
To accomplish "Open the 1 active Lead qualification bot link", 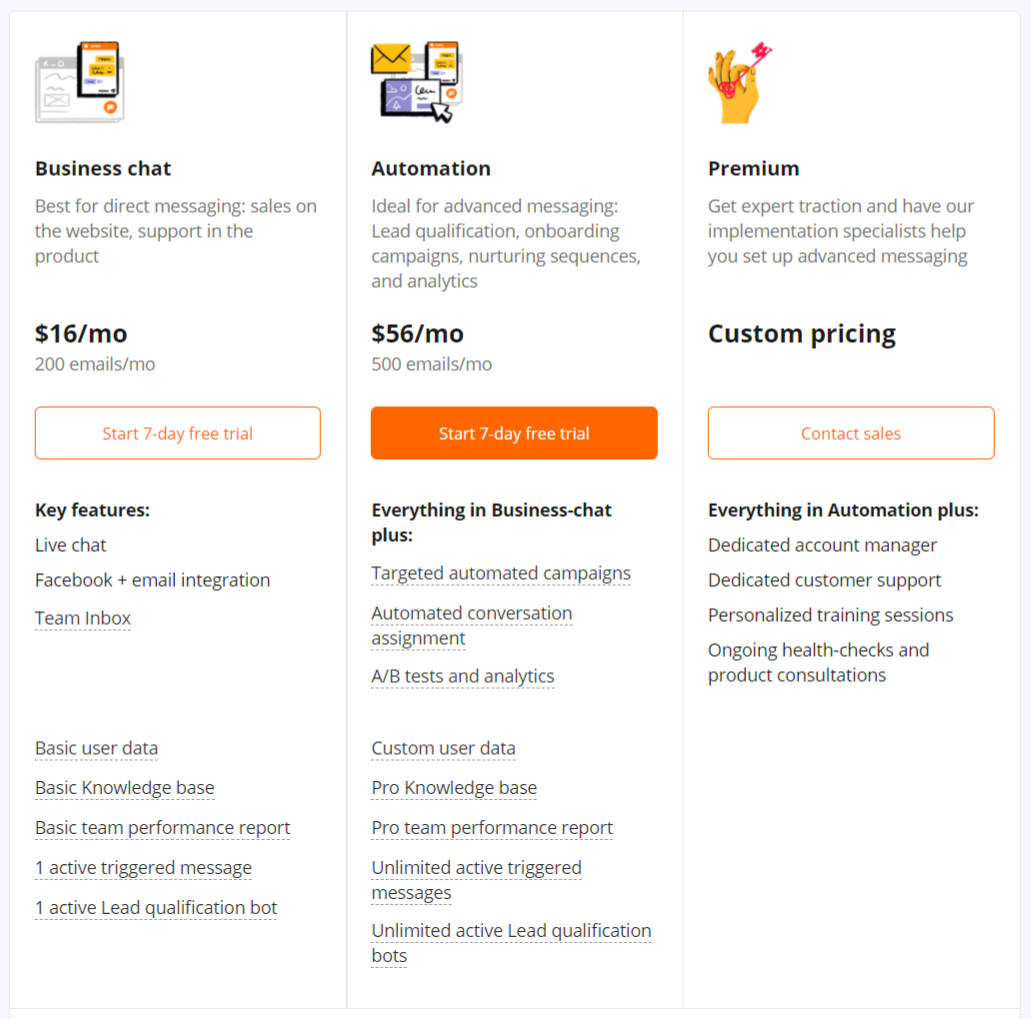I will click(x=156, y=907).
